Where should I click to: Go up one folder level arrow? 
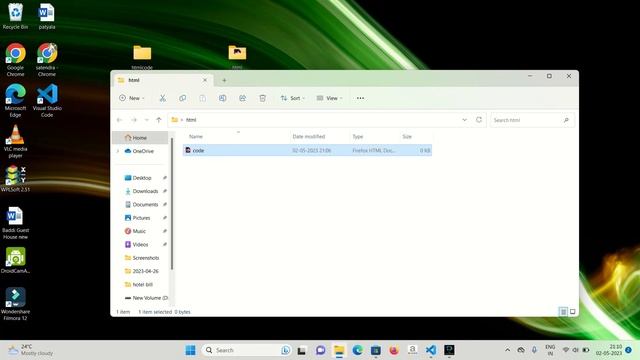(x=159, y=120)
